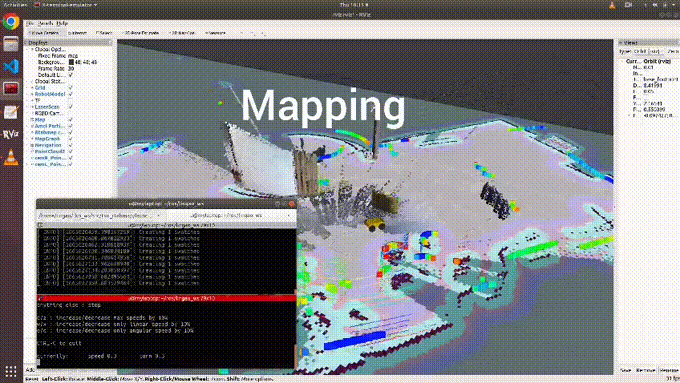The height and width of the screenshot is (383, 680).
Task: Click the RViz icon in the dock
Action: tap(11, 134)
